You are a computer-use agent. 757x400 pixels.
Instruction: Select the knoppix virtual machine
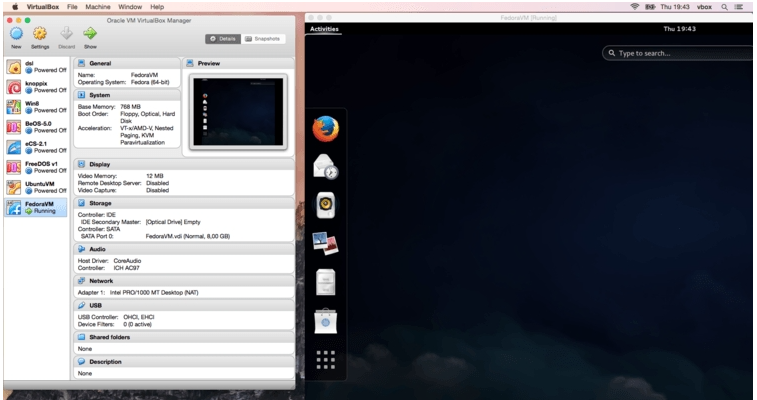click(x=37, y=87)
